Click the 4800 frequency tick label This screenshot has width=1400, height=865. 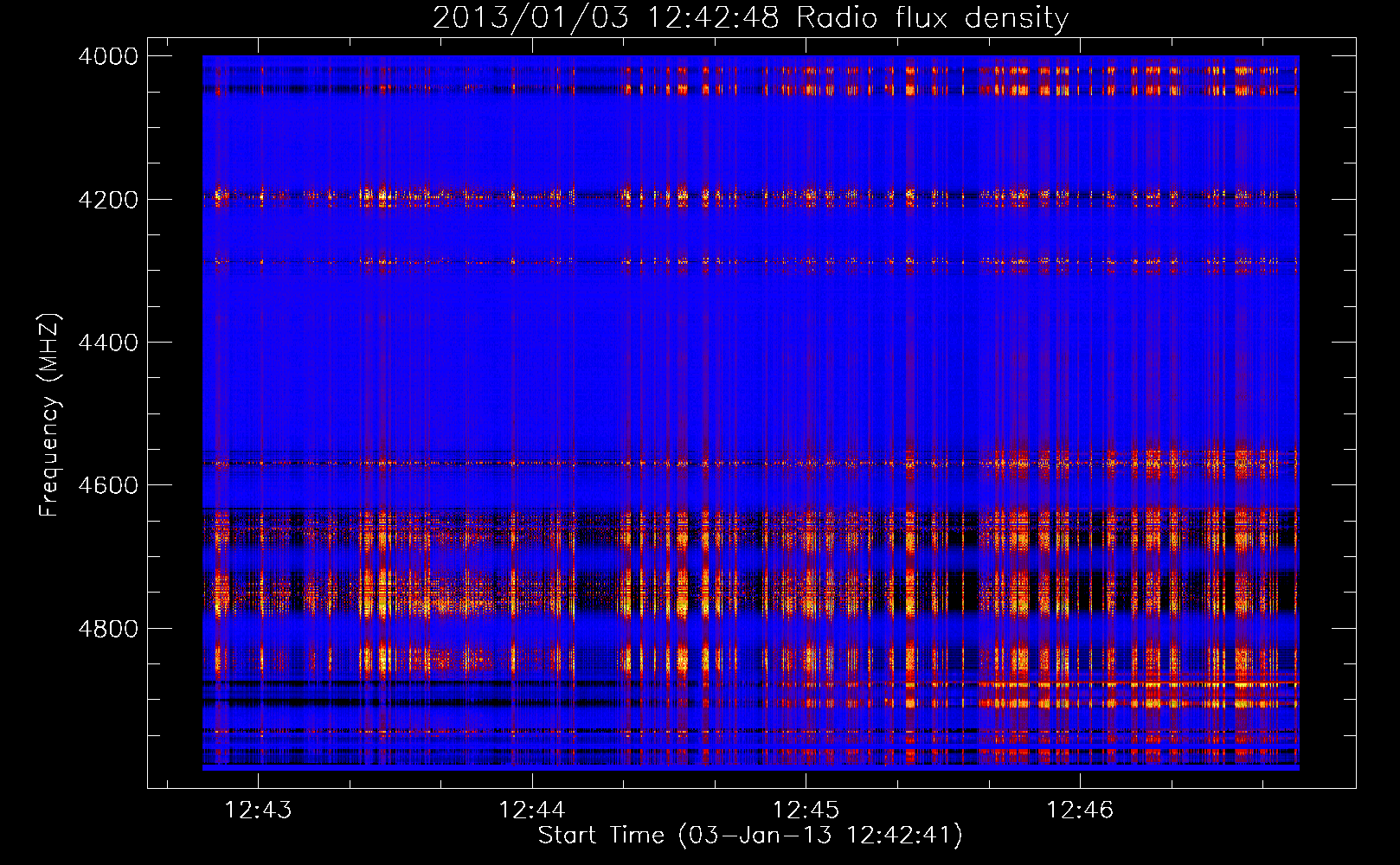click(108, 628)
